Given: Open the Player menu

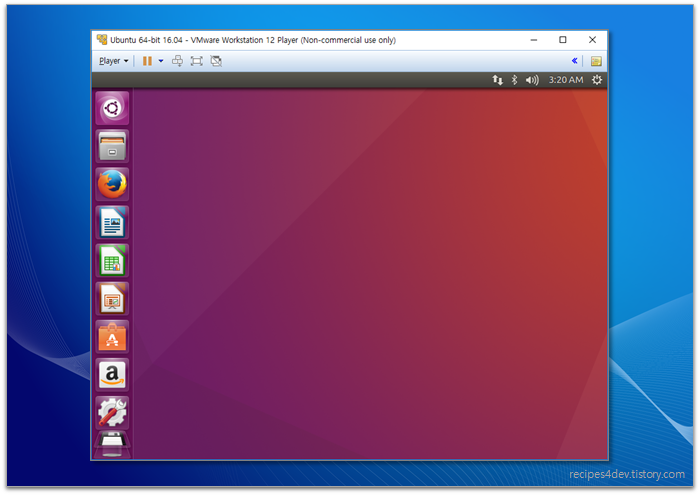Looking at the screenshot, I should [x=113, y=61].
